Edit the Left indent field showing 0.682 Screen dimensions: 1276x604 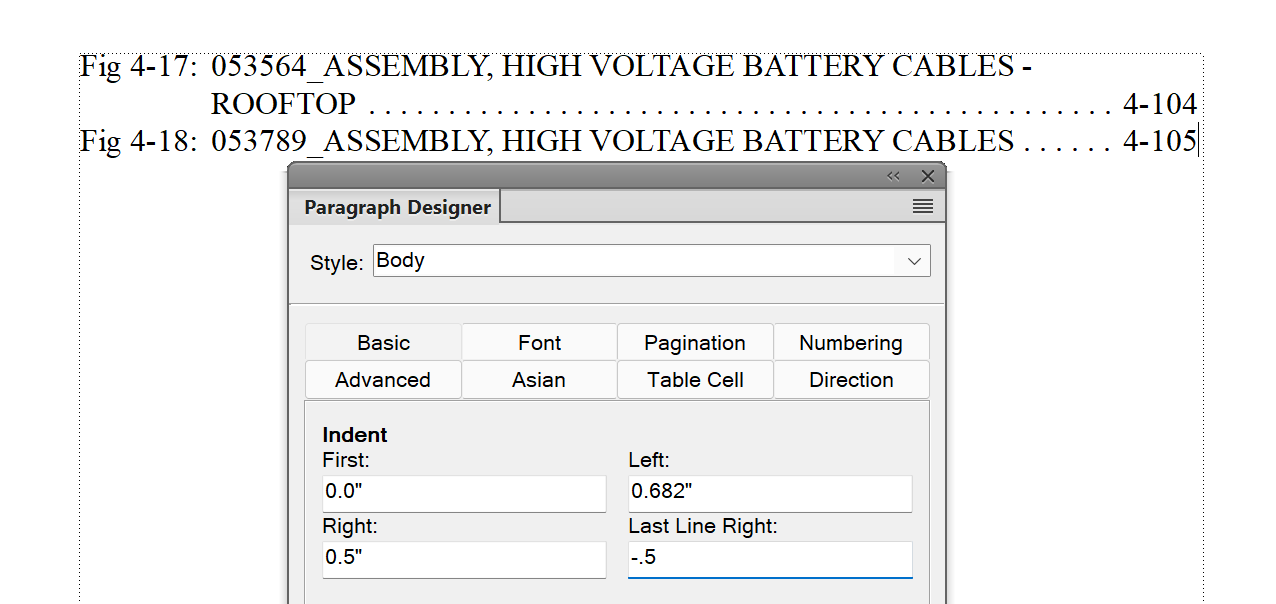click(x=769, y=493)
